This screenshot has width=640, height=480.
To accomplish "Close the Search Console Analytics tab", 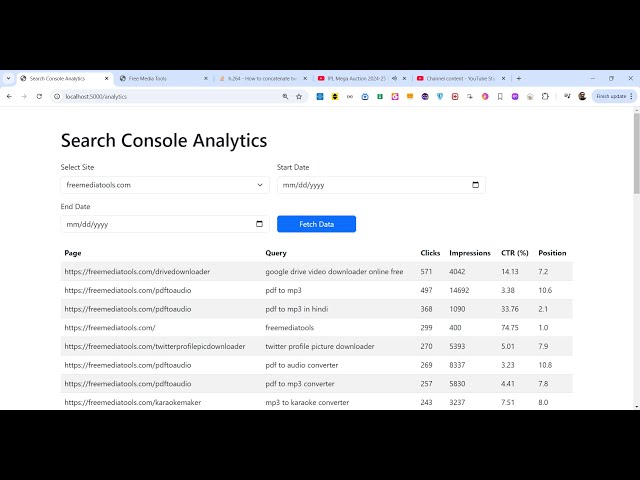I will click(107, 78).
